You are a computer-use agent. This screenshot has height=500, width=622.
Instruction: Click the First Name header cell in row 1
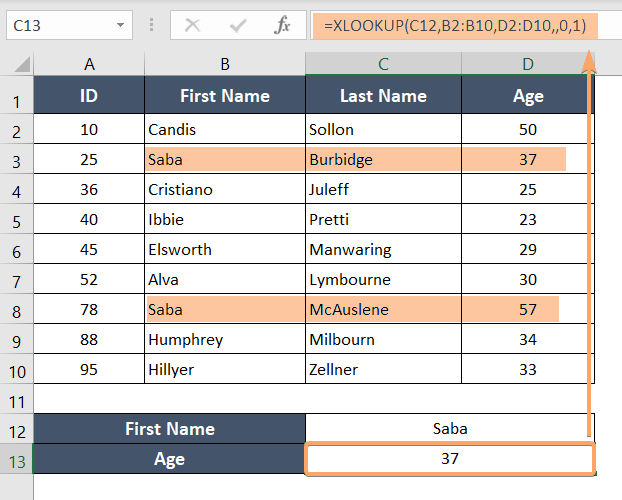coord(225,95)
